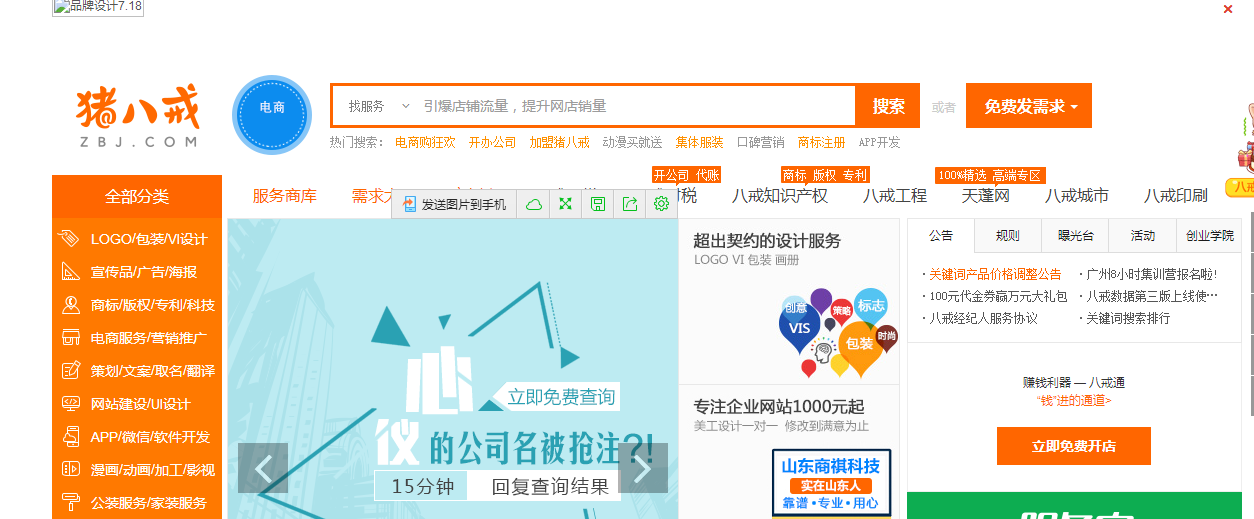Viewport: 1254px width, 519px height.
Task: Switch to the 规则 tab
Action: point(1008,236)
